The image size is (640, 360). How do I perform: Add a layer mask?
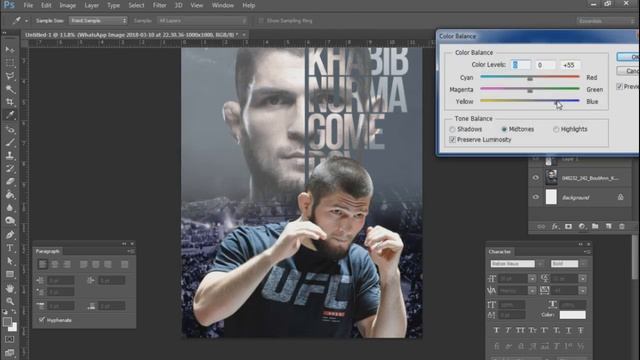point(568,227)
